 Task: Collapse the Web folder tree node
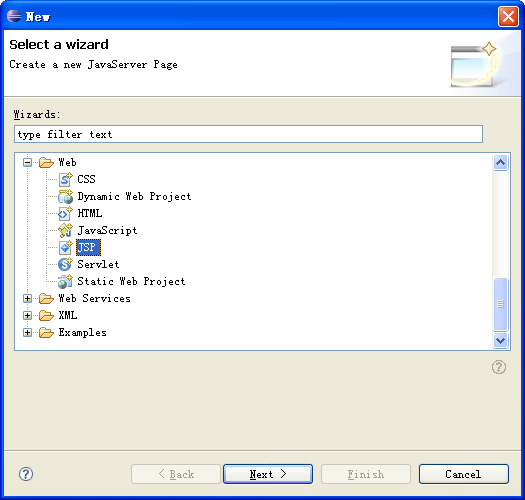tap(27, 162)
